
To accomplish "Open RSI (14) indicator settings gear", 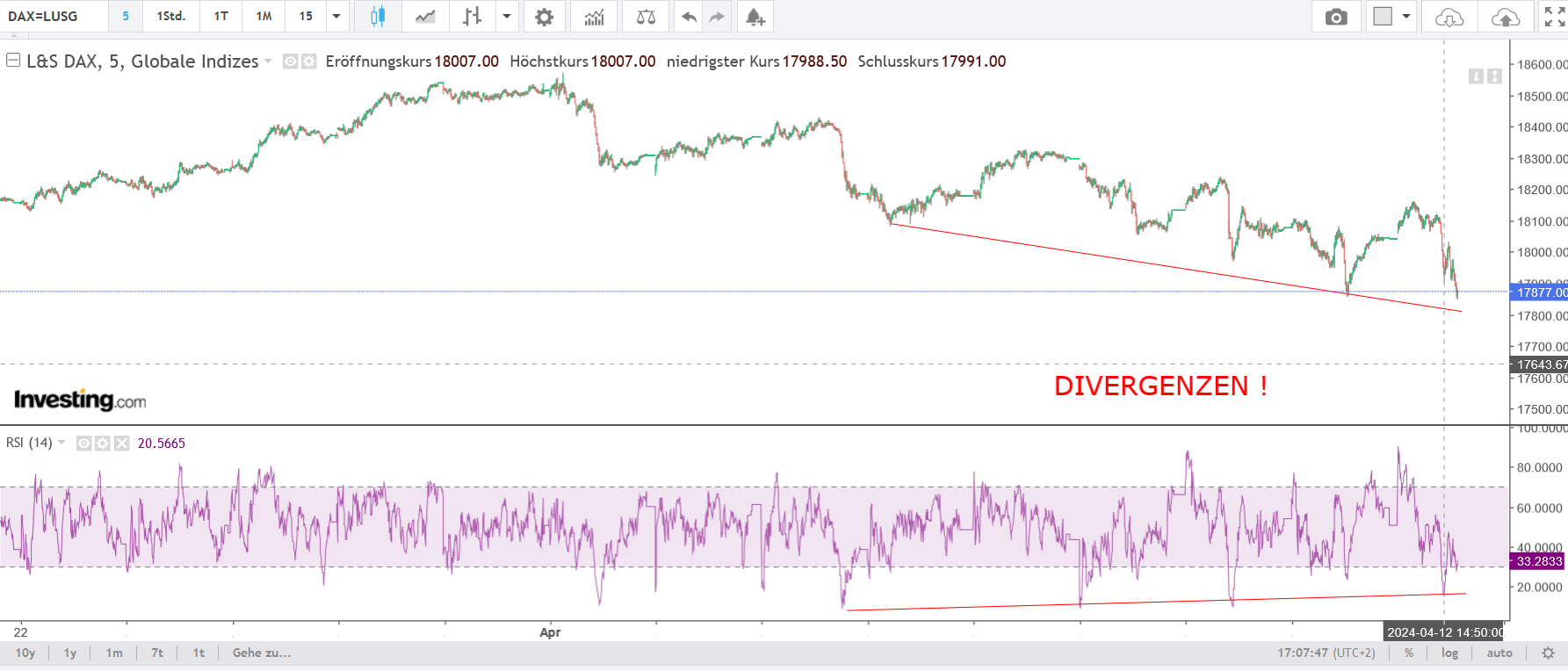I will pos(103,444).
